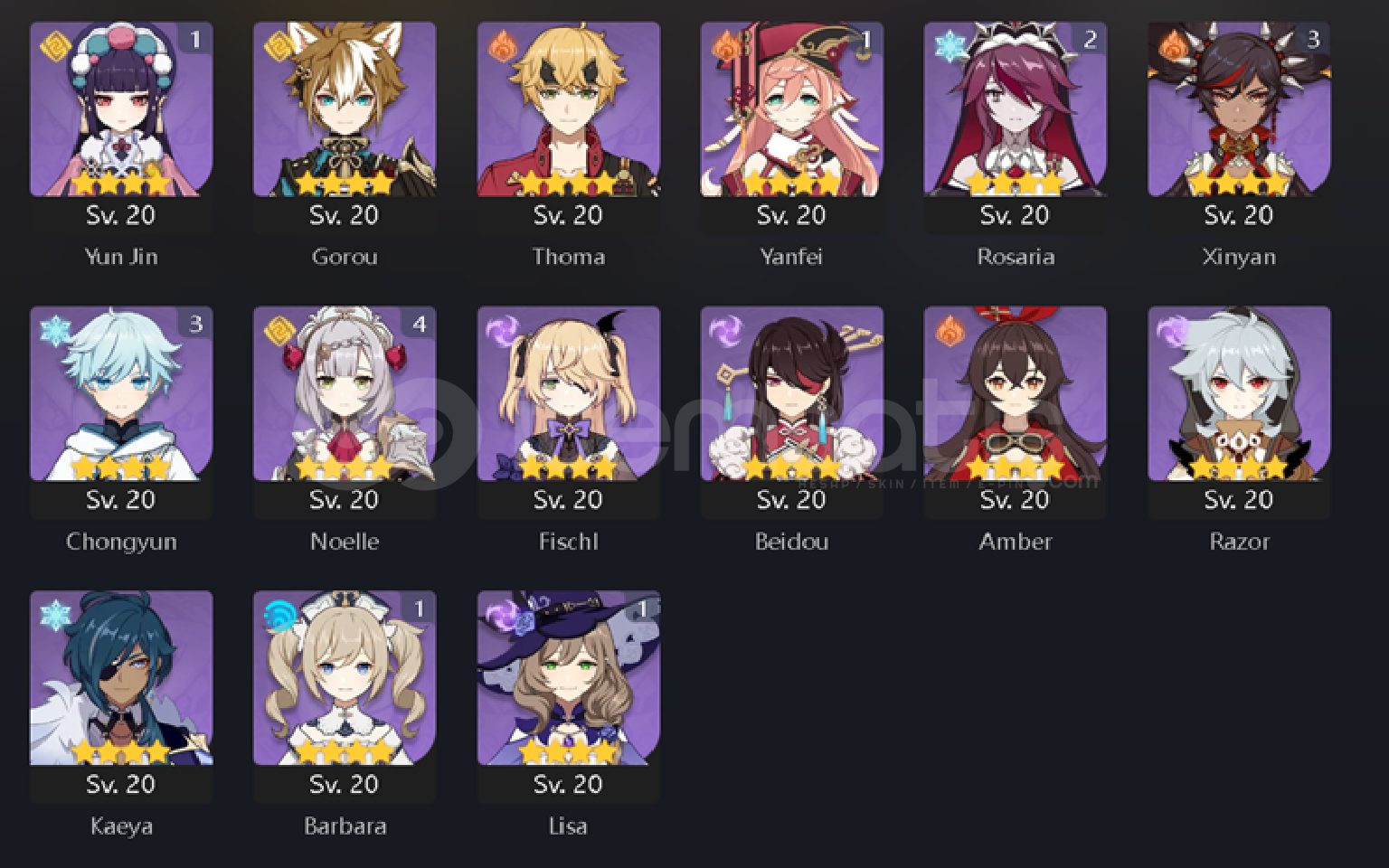The image size is (1389, 868).
Task: Select the Yanfei character portrait
Action: point(792,109)
